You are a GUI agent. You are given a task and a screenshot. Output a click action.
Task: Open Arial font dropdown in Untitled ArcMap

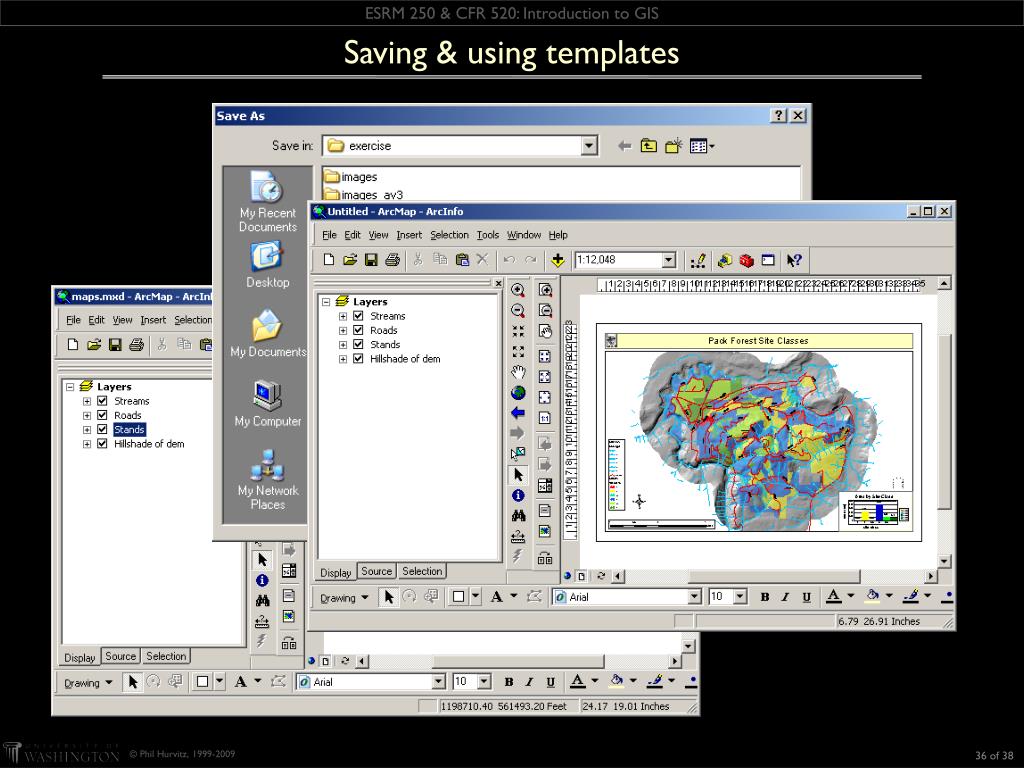[694, 597]
